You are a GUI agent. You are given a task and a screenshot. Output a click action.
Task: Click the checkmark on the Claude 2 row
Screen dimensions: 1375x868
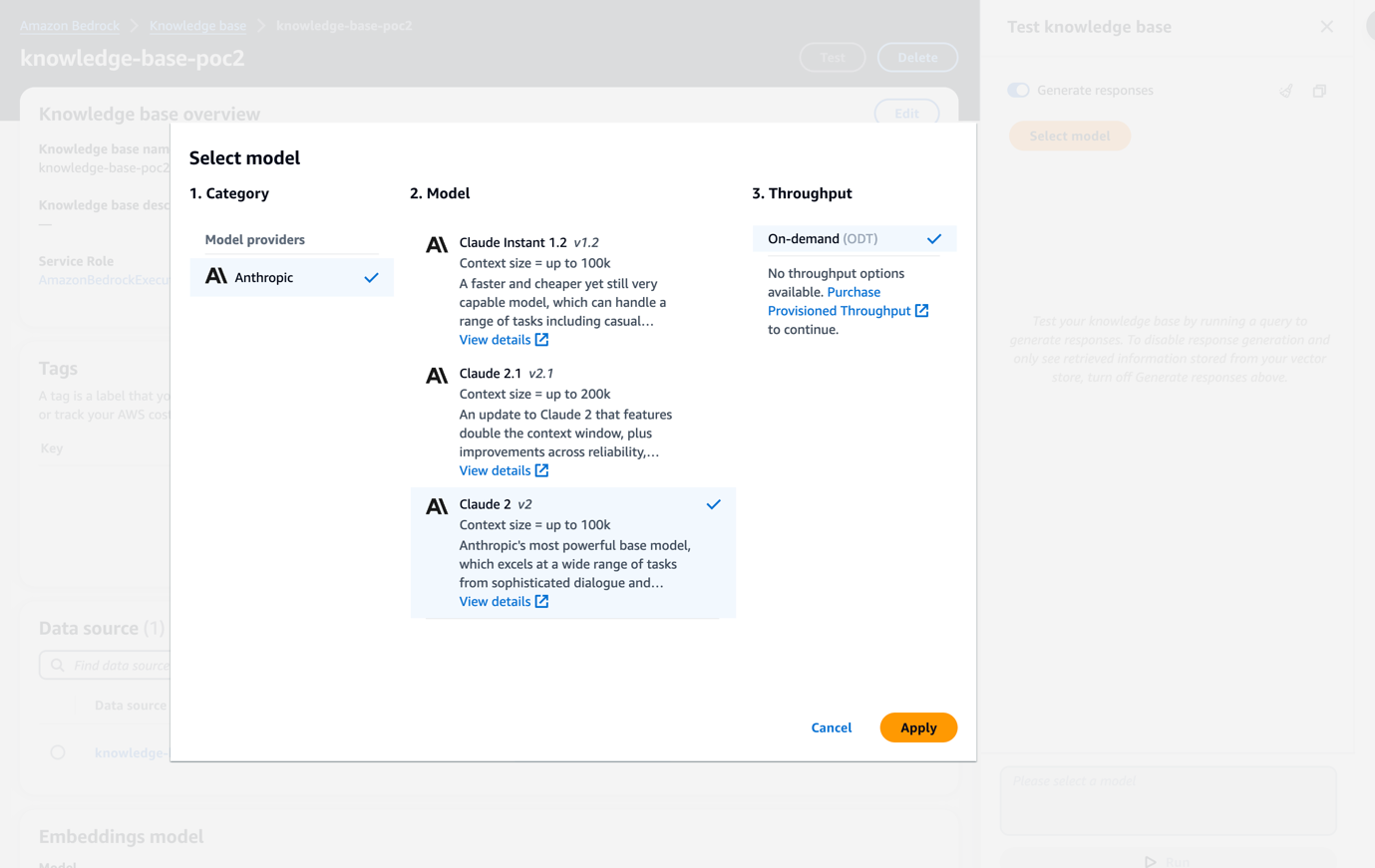(713, 504)
